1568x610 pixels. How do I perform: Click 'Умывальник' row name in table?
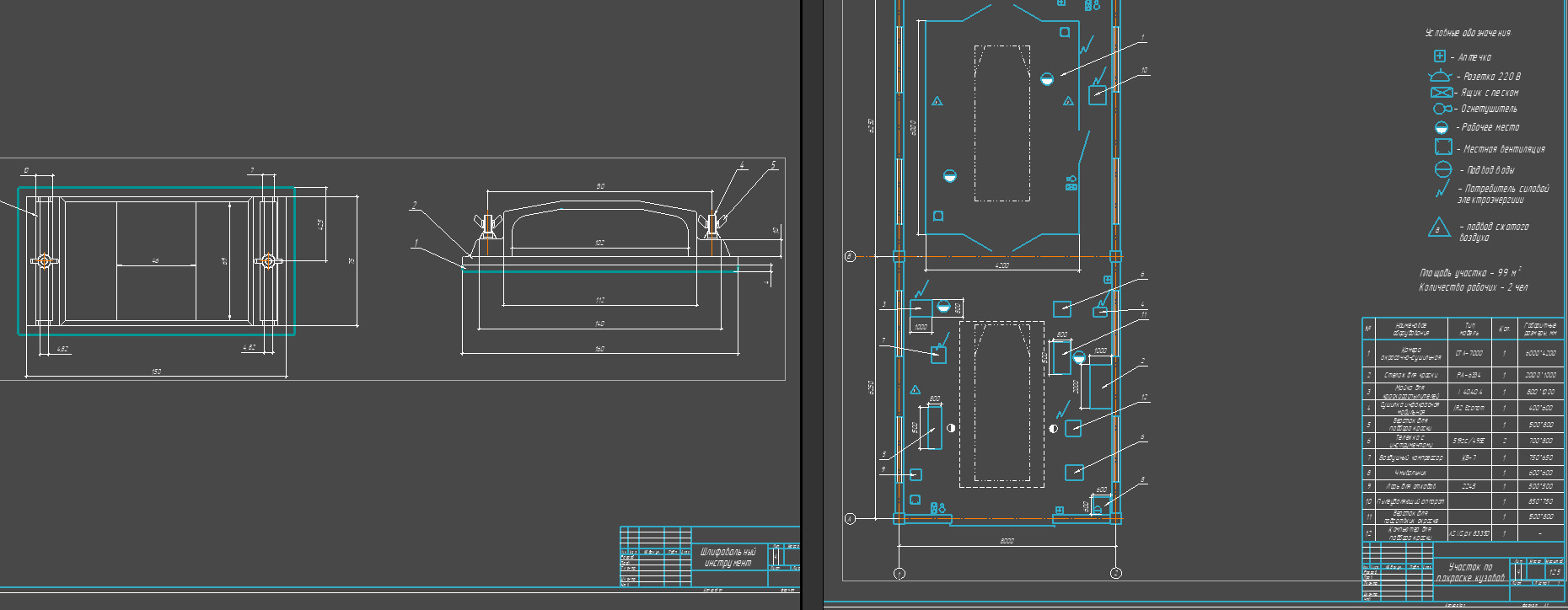[1410, 473]
